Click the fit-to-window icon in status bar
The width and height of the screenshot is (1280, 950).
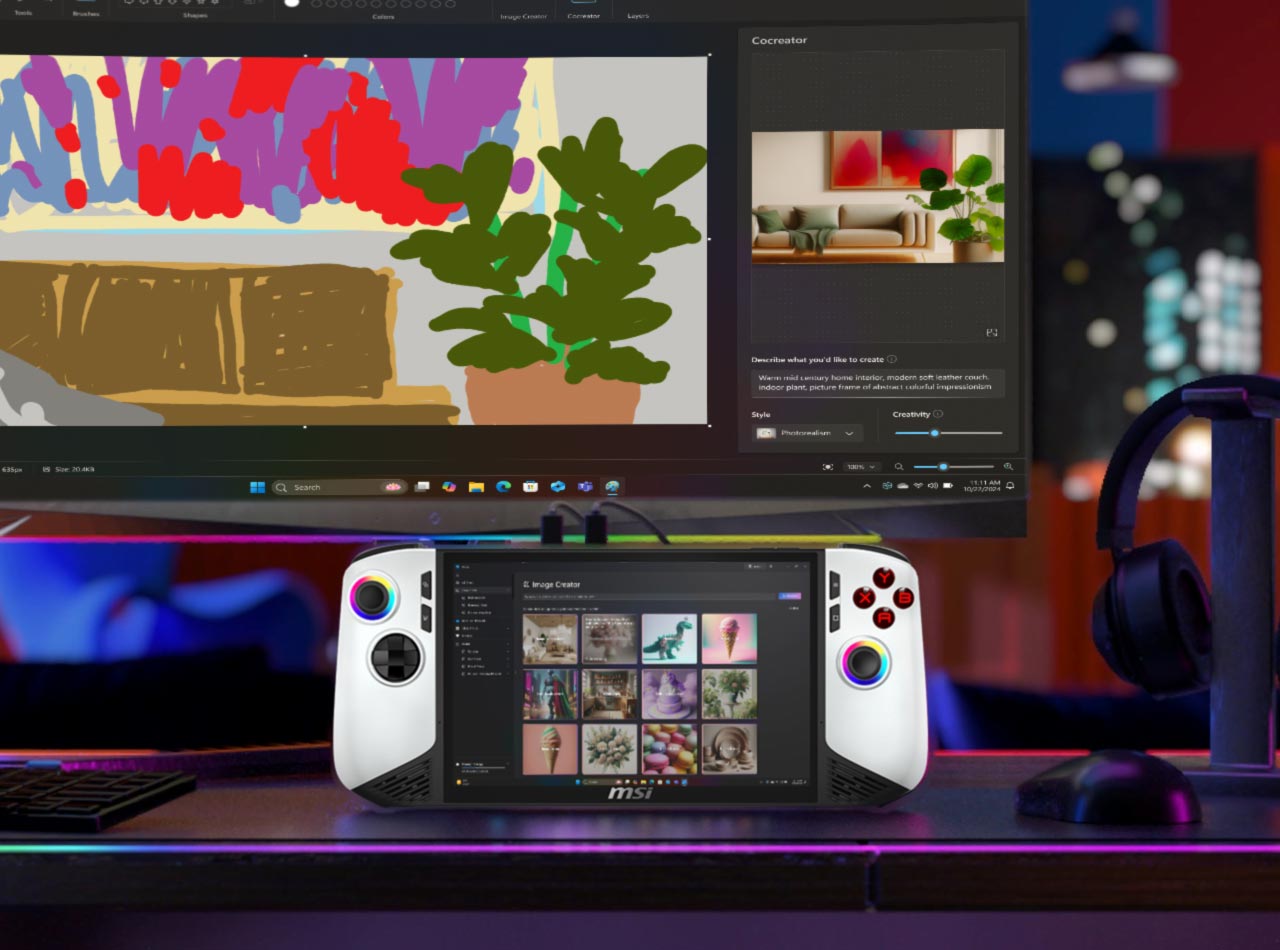(827, 467)
